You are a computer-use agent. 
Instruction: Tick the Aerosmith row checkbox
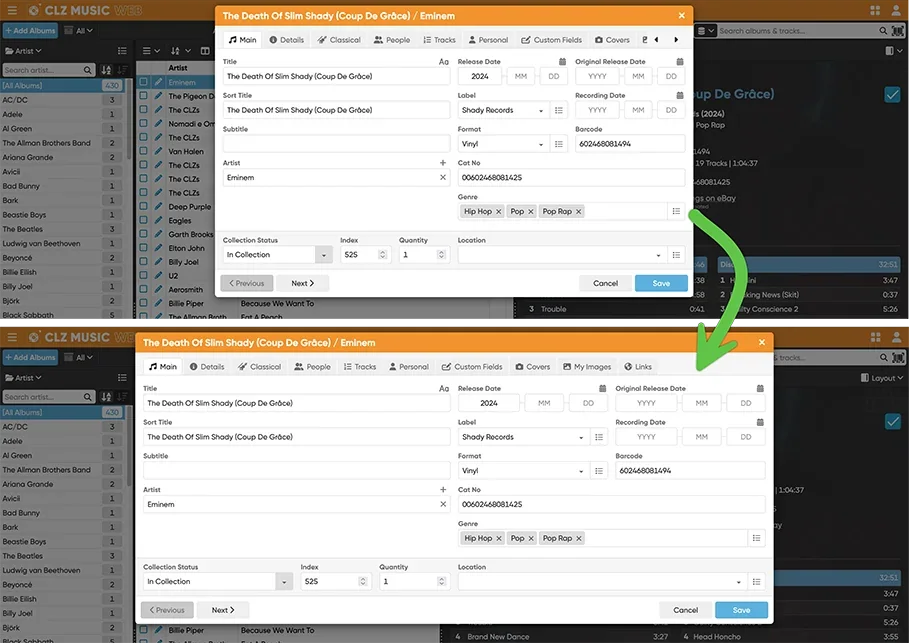coord(143,290)
